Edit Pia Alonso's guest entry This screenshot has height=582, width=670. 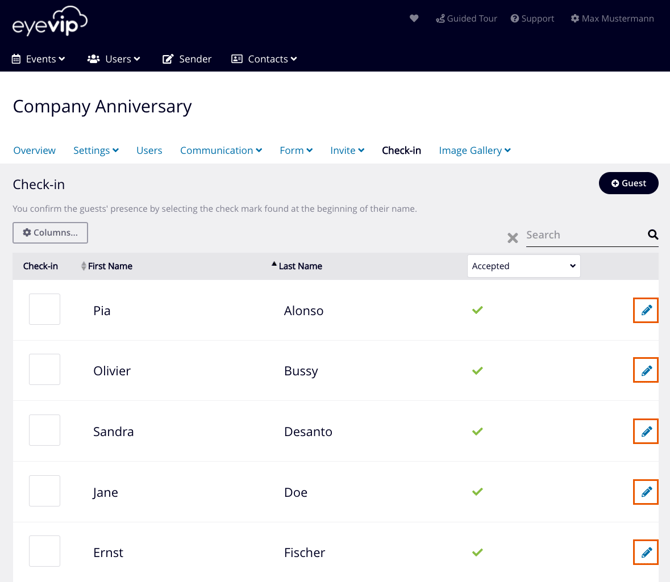(646, 310)
